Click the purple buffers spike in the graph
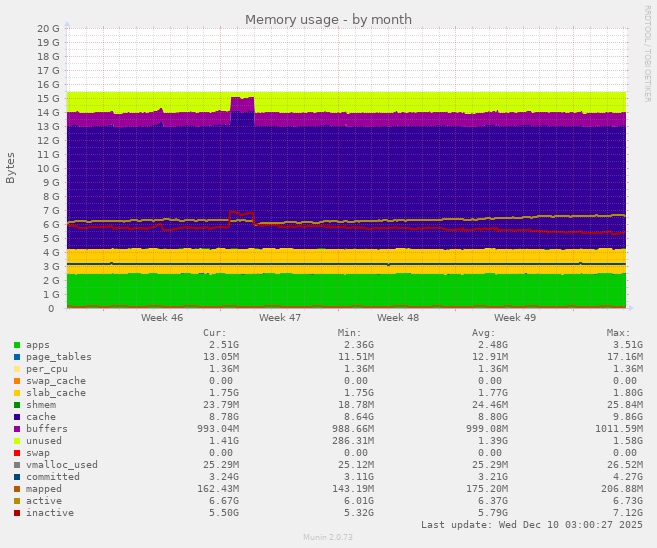Screen dimensions: 657x548 pyautogui.click(x=242, y=104)
